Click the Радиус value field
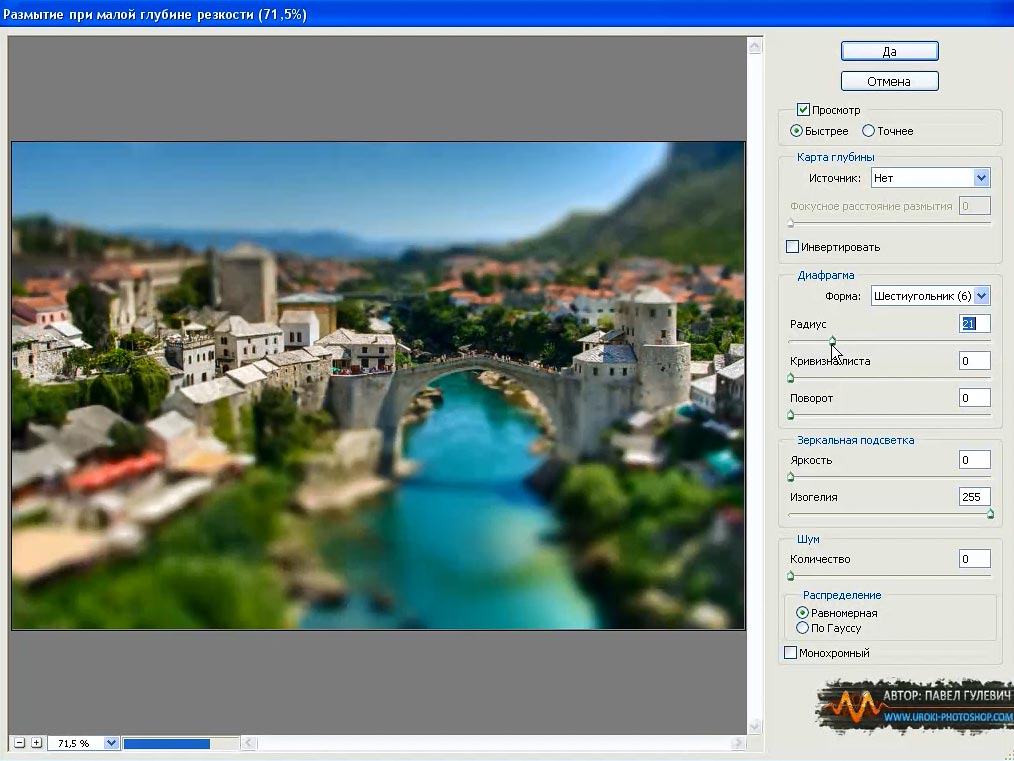The height and width of the screenshot is (761, 1014). (975, 324)
